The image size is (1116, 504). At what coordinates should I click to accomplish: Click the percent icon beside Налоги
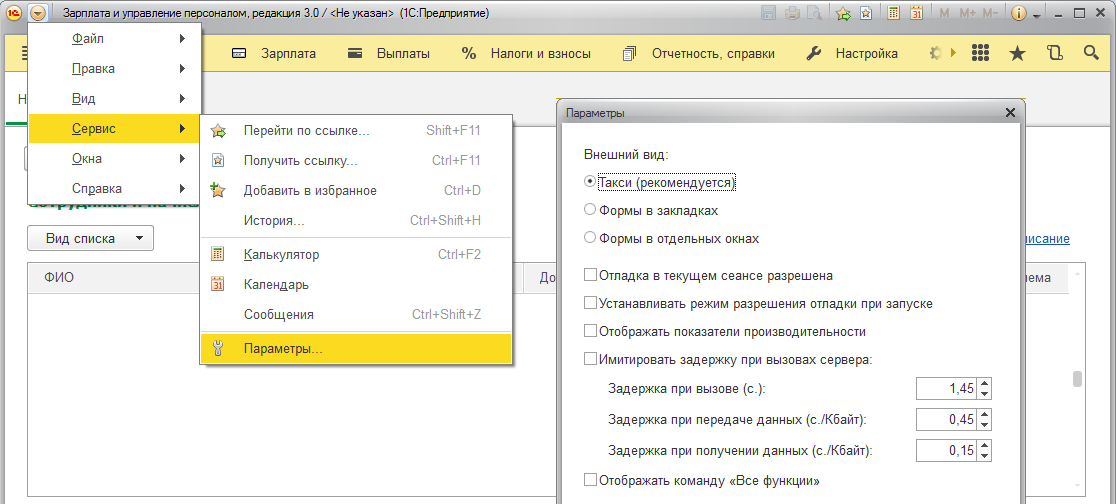coord(468,53)
